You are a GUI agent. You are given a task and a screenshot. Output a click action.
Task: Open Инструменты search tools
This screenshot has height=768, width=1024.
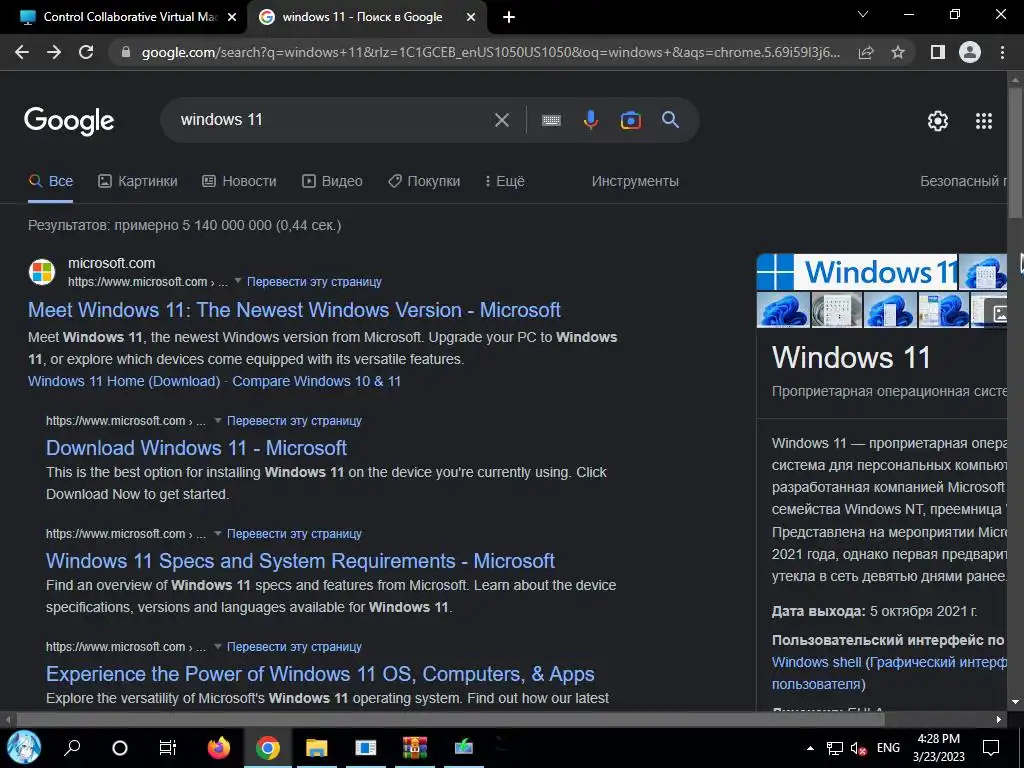tap(635, 181)
